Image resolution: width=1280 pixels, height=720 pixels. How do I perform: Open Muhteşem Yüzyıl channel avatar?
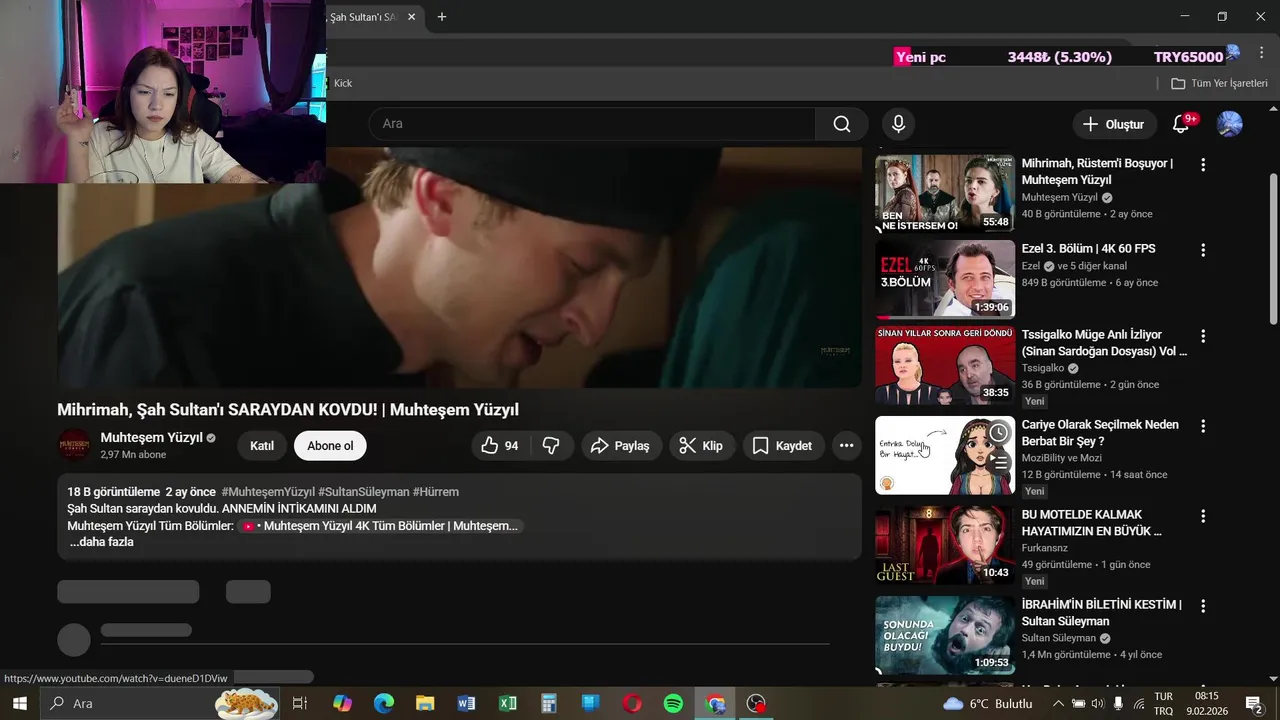(74, 445)
